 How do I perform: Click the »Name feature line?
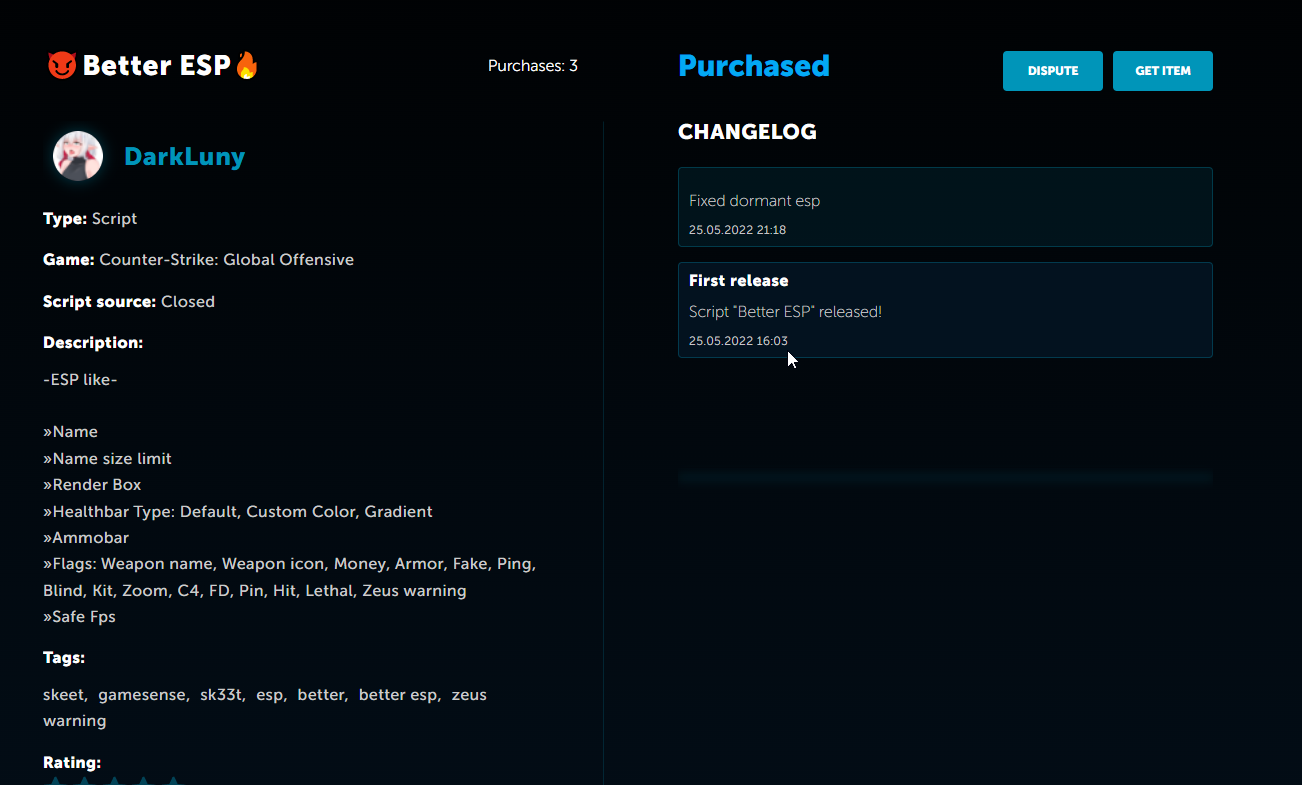(x=70, y=432)
